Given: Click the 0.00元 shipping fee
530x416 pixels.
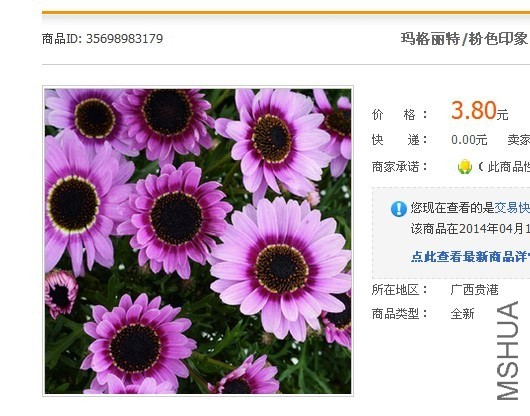Looking at the screenshot, I should (469, 140).
